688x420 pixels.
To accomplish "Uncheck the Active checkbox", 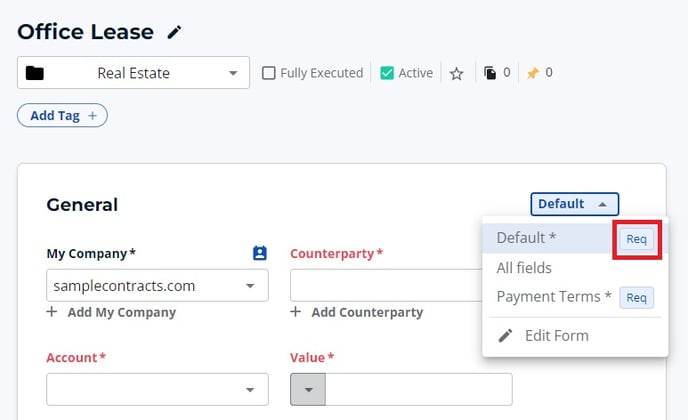I will point(387,73).
